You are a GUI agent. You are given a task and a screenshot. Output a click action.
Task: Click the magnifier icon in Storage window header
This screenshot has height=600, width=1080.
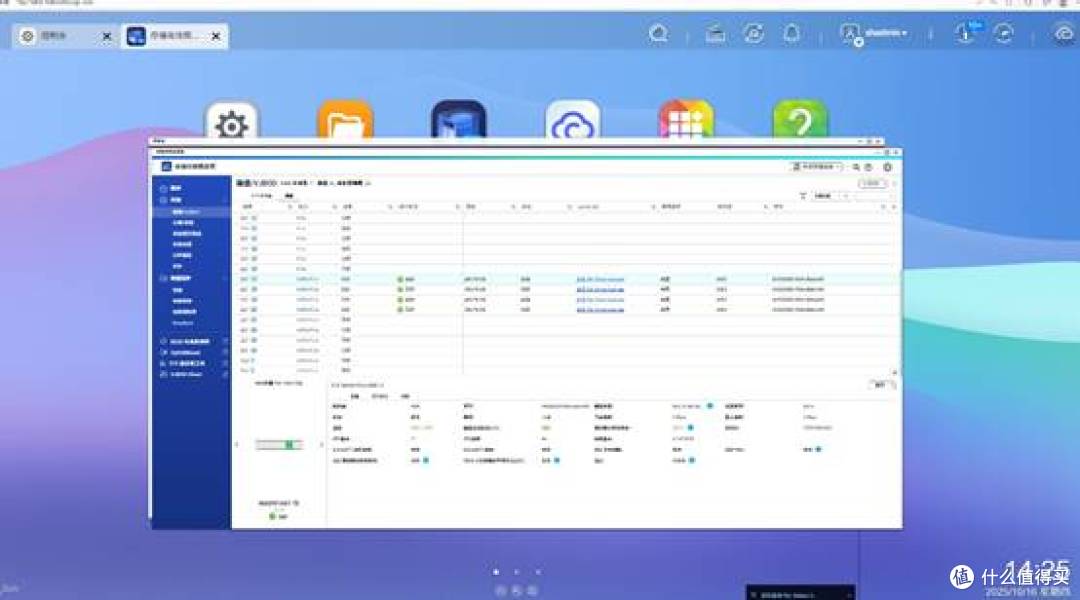pyautogui.click(x=856, y=167)
